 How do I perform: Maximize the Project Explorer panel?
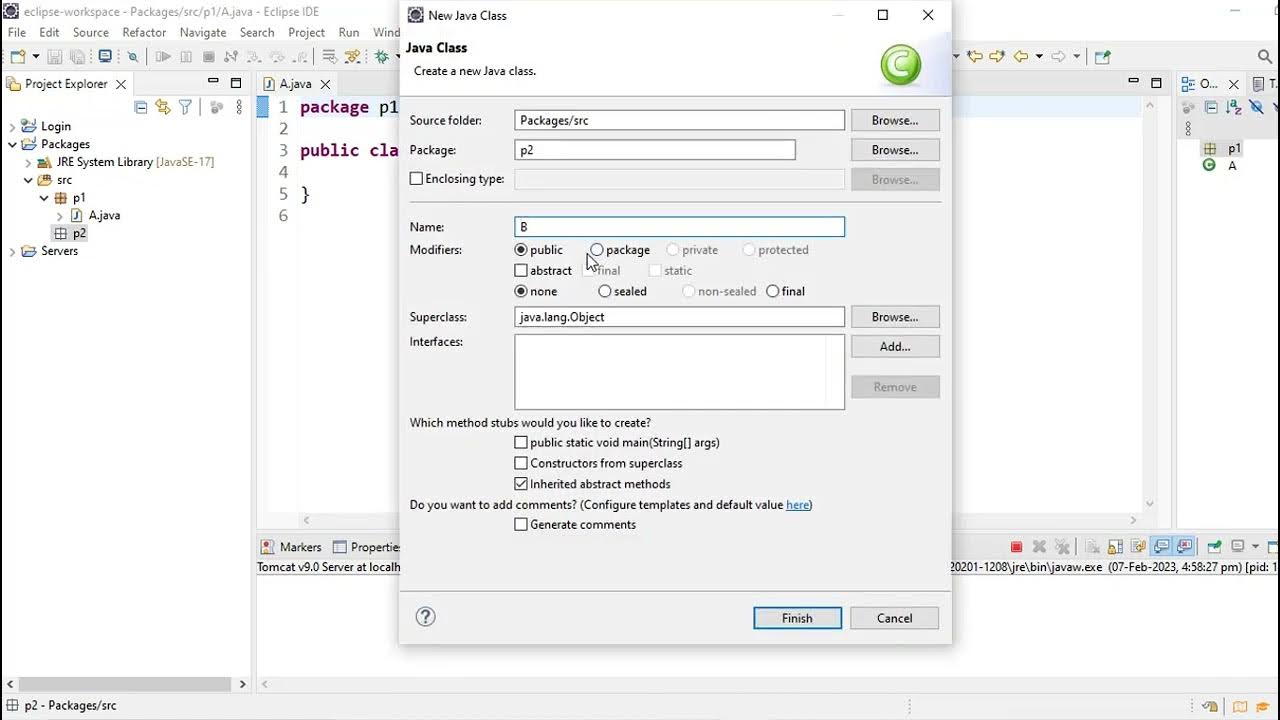(236, 83)
